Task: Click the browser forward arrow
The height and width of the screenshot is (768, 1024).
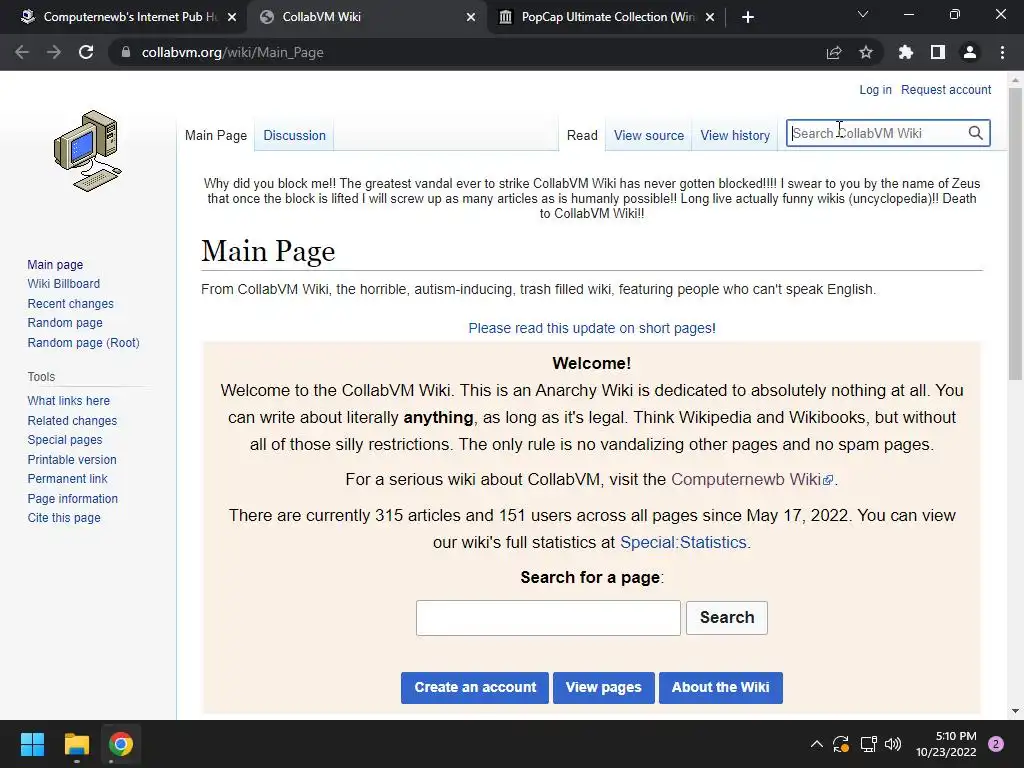Action: [54, 52]
